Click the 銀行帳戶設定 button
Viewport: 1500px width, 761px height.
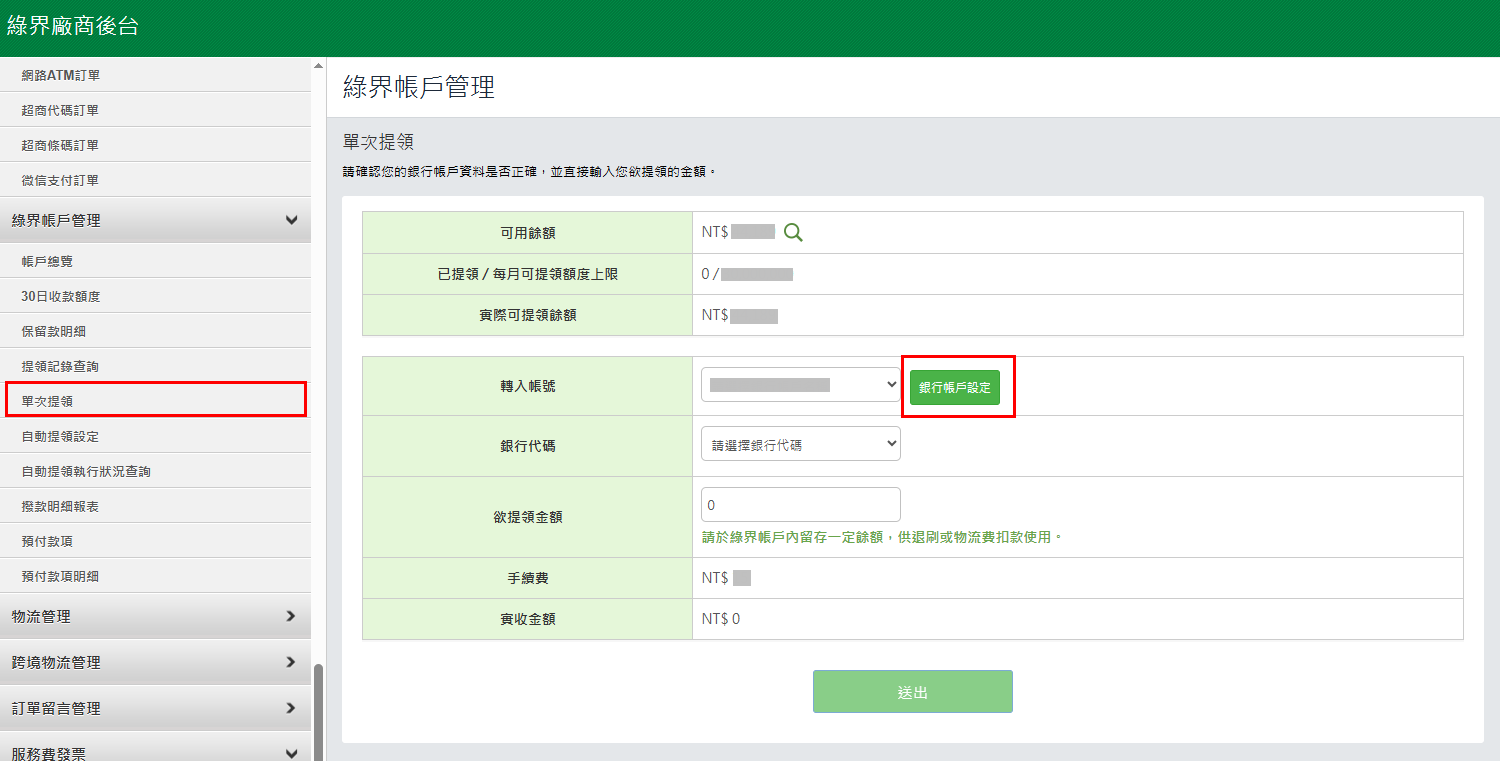955,387
